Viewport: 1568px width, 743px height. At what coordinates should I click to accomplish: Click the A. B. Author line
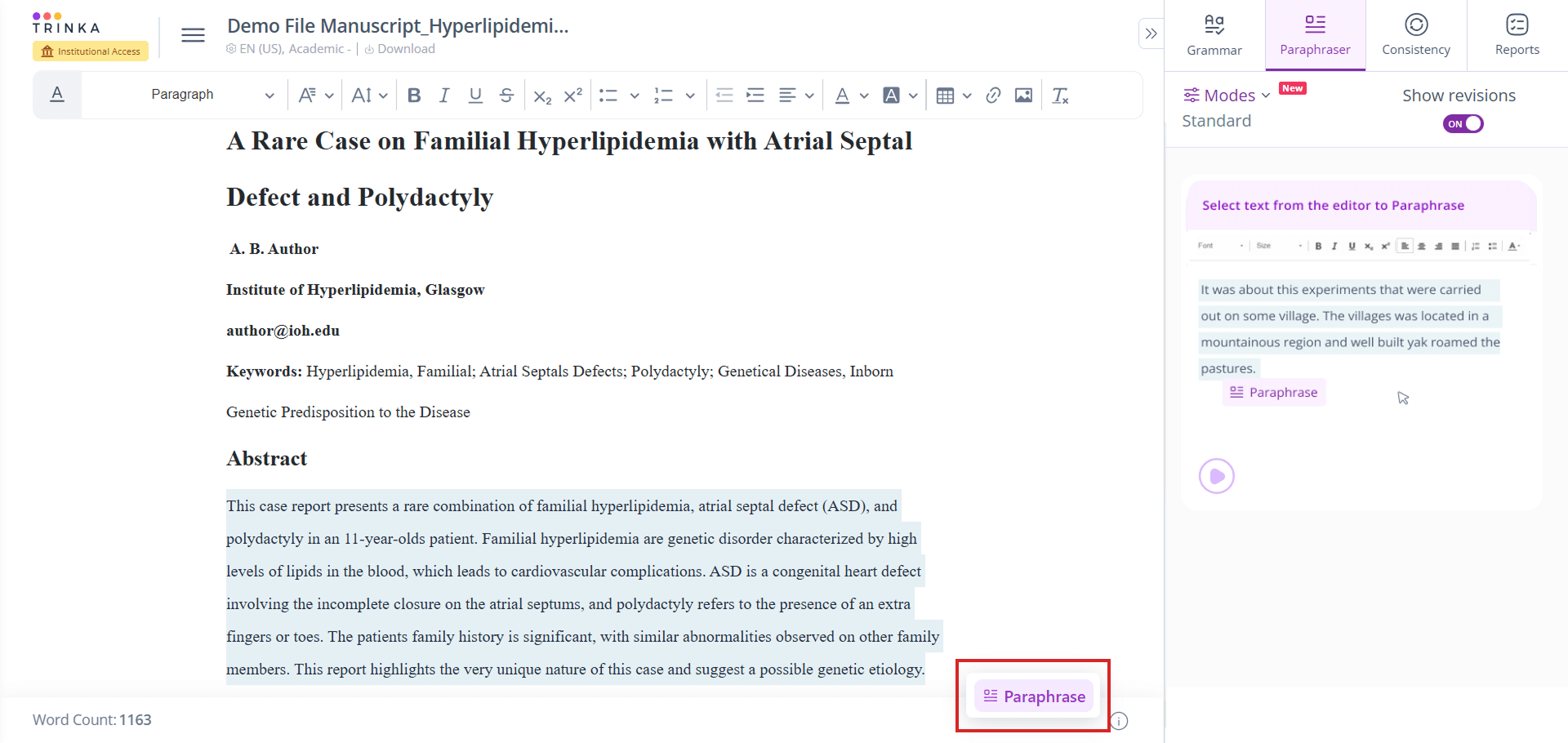point(274,249)
